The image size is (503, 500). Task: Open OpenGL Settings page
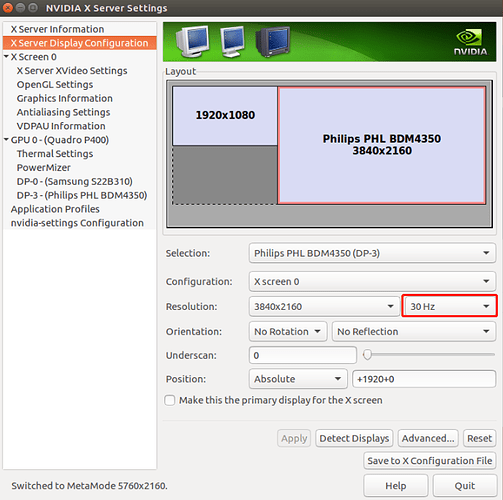coord(55,85)
